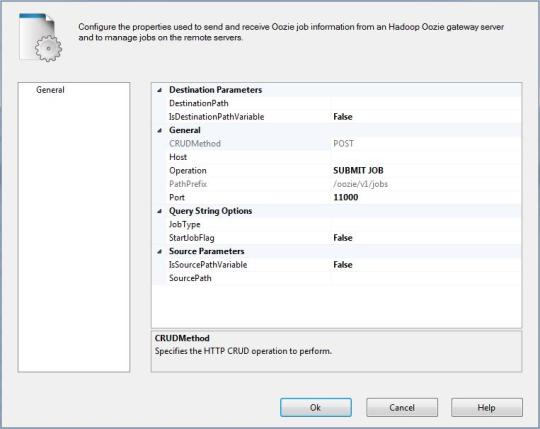
Task: Select the SourcePath property label
Action: [x=190, y=278]
